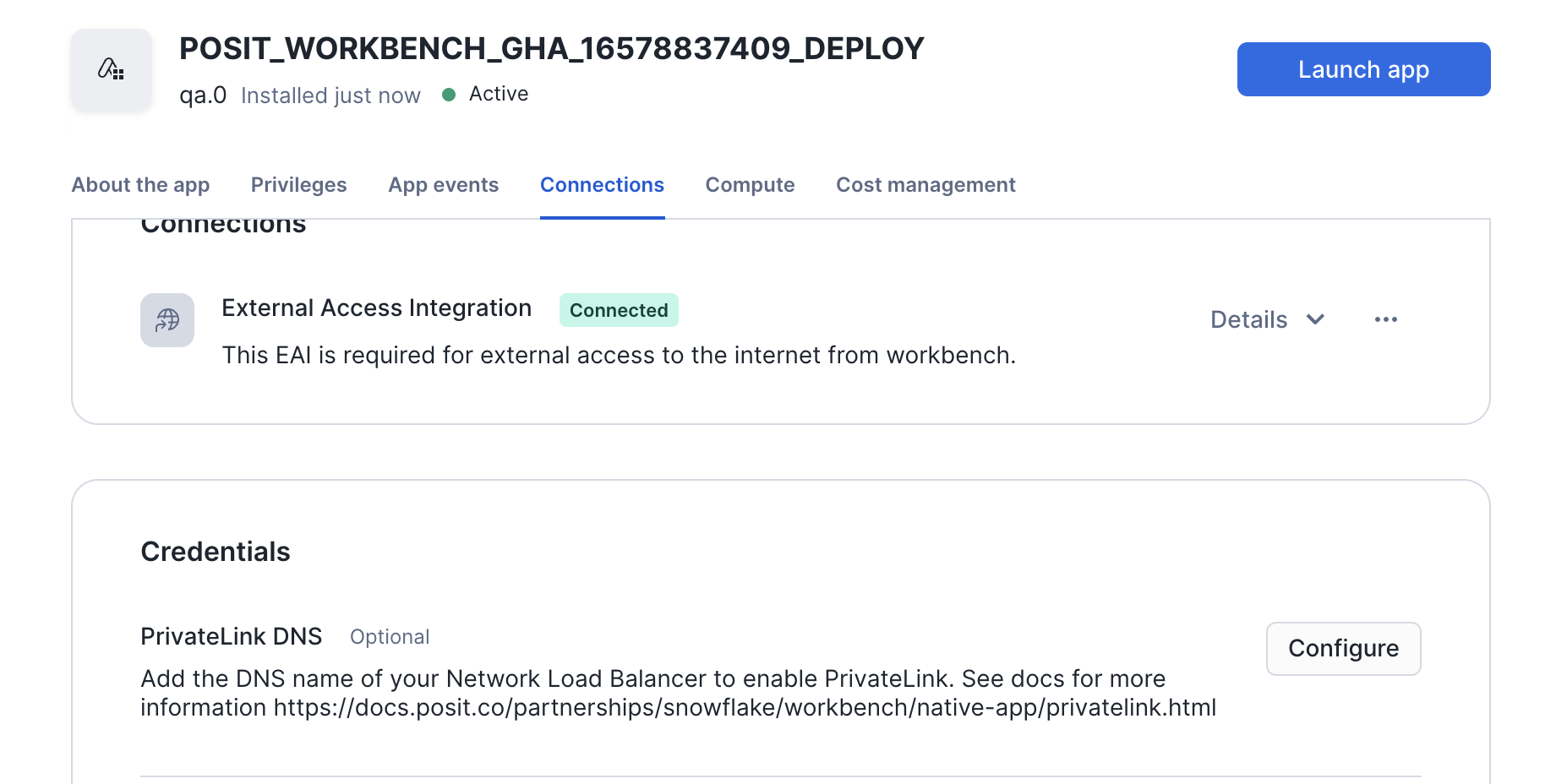Click the PrivateLink DNS label
The height and width of the screenshot is (784, 1567).
click(x=231, y=636)
